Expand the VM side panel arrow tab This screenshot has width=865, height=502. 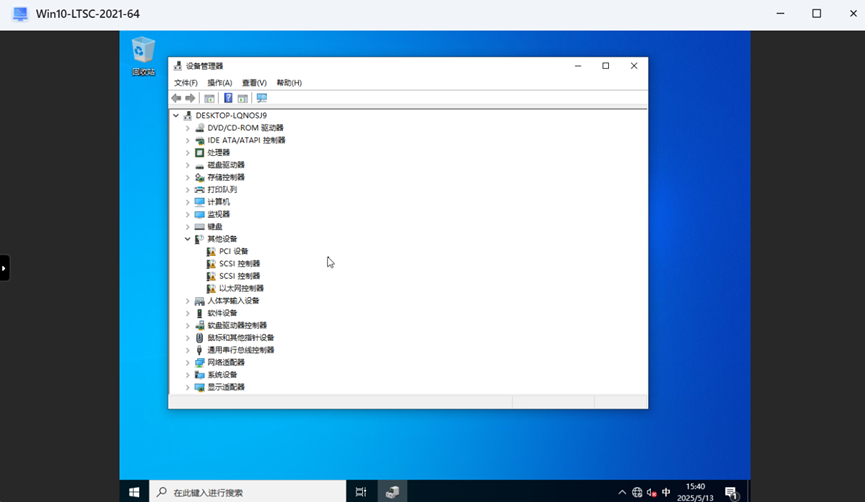(4, 268)
